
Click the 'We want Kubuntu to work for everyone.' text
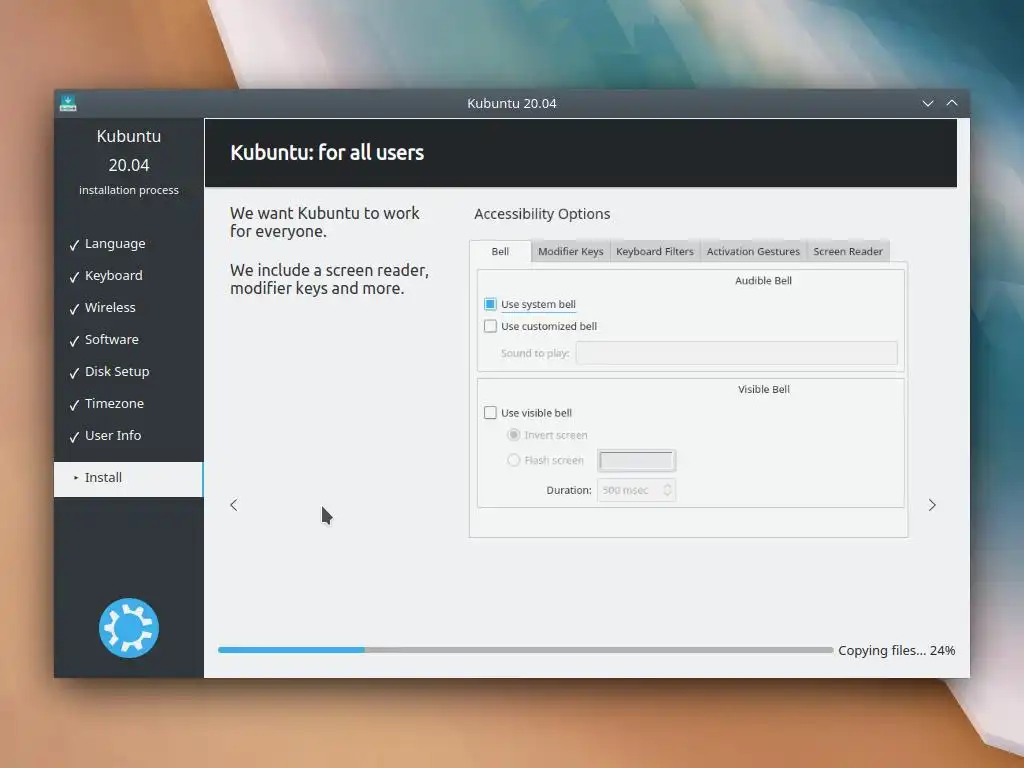325,222
